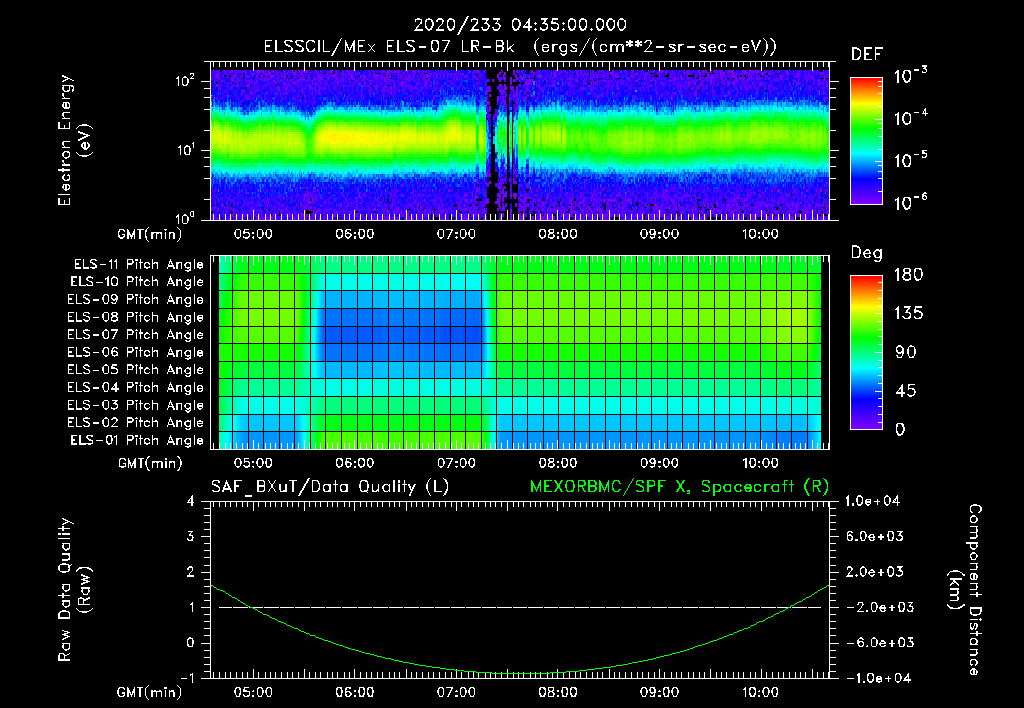Viewport: 1024px width, 708px height.
Task: Click the ELS-05 Pitch Angle row label
Action: coord(136,370)
